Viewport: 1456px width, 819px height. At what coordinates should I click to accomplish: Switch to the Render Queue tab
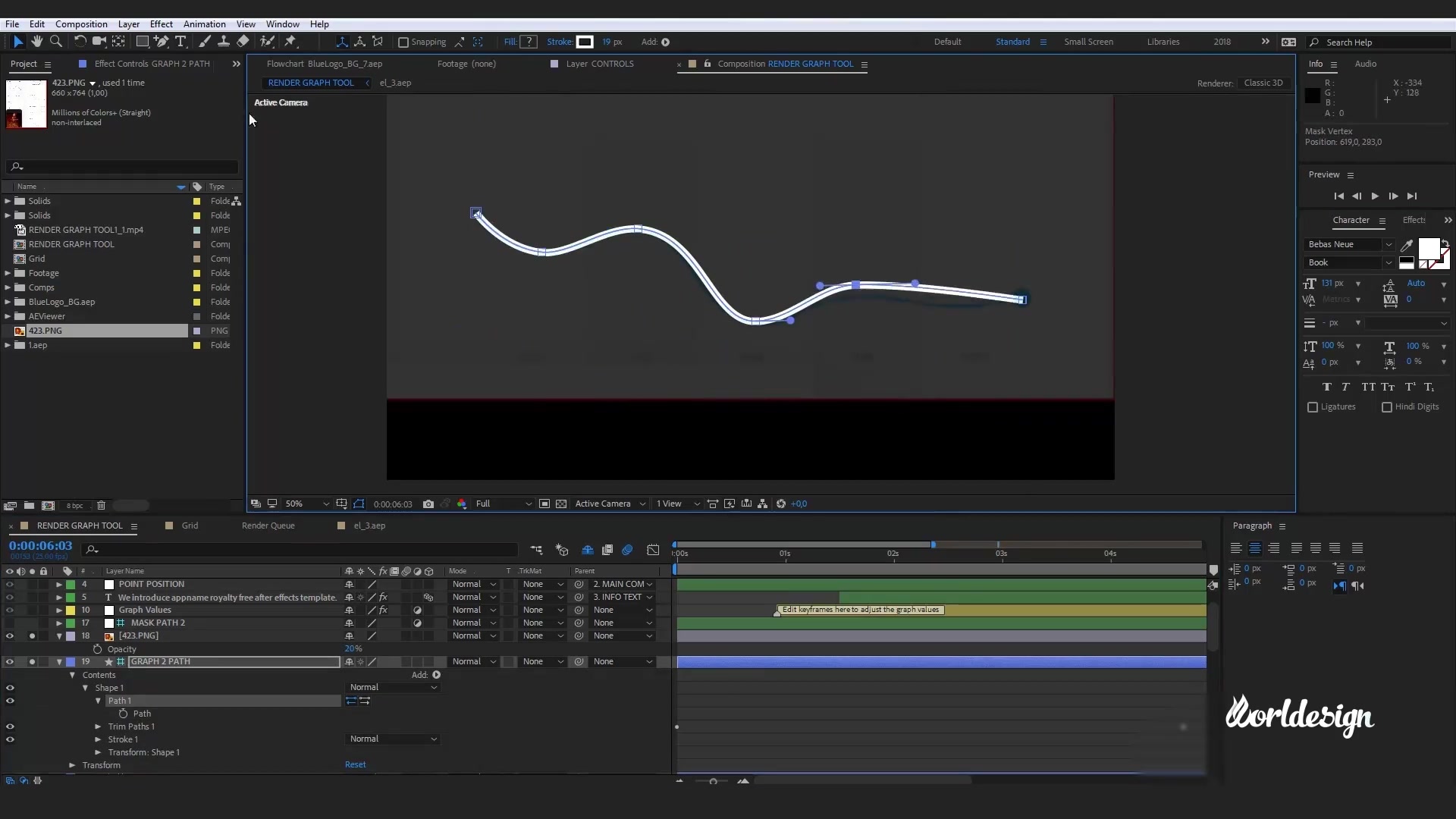(x=268, y=526)
